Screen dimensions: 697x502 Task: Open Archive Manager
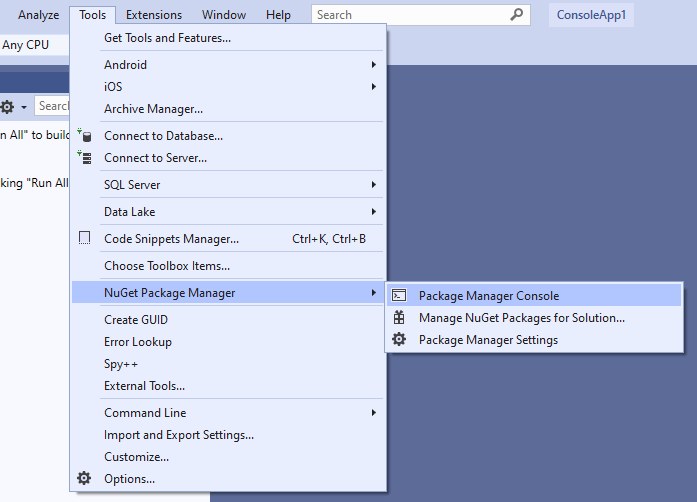228,109
